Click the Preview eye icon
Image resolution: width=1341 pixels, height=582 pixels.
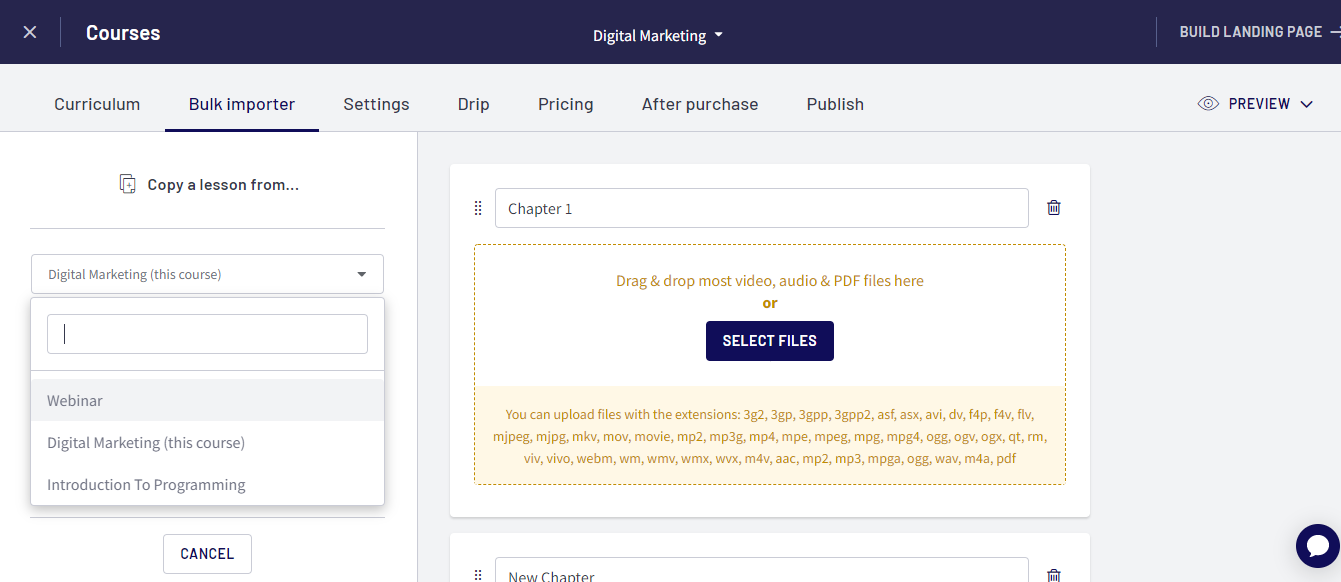tap(1208, 103)
